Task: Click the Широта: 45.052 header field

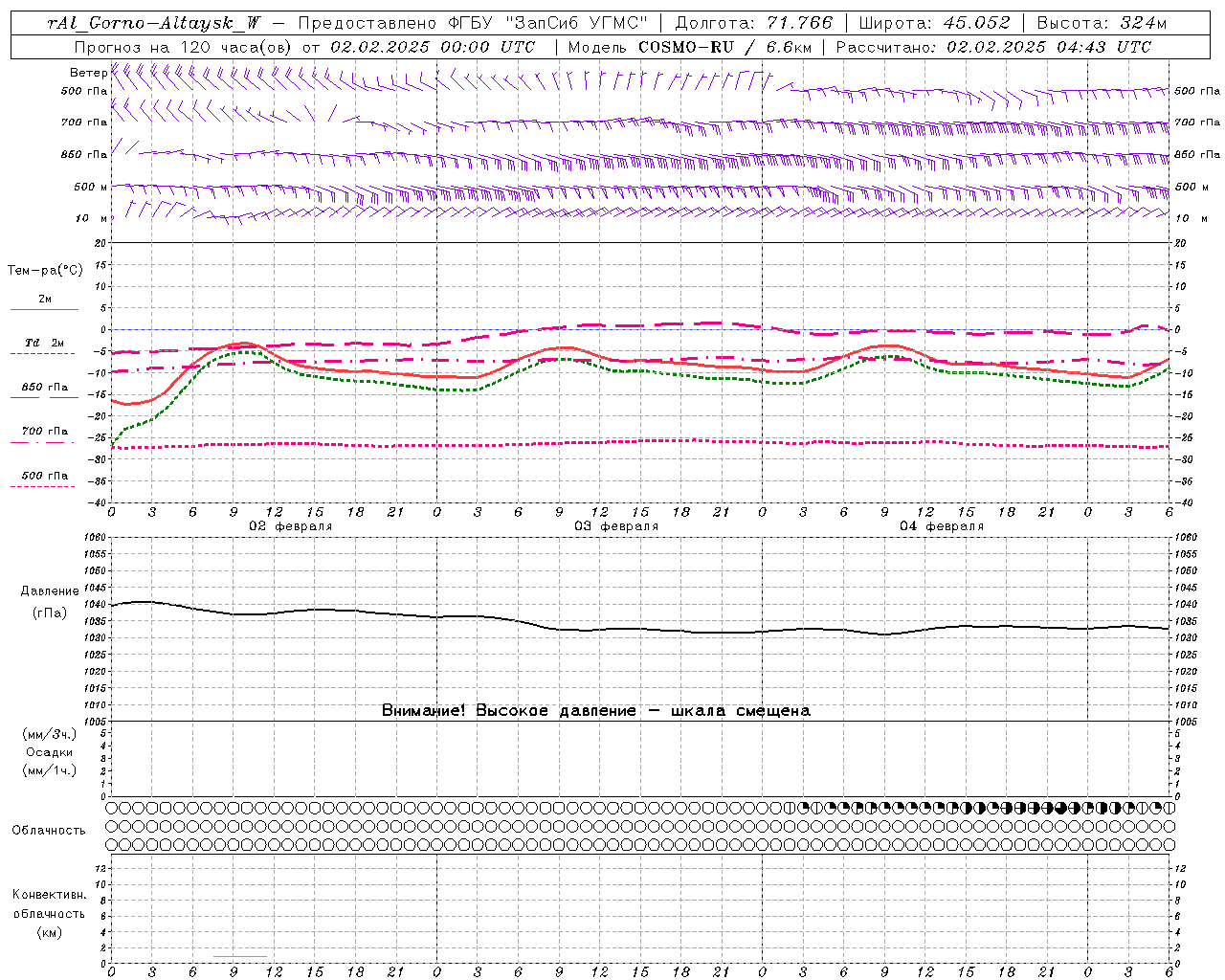Action: [x=934, y=23]
